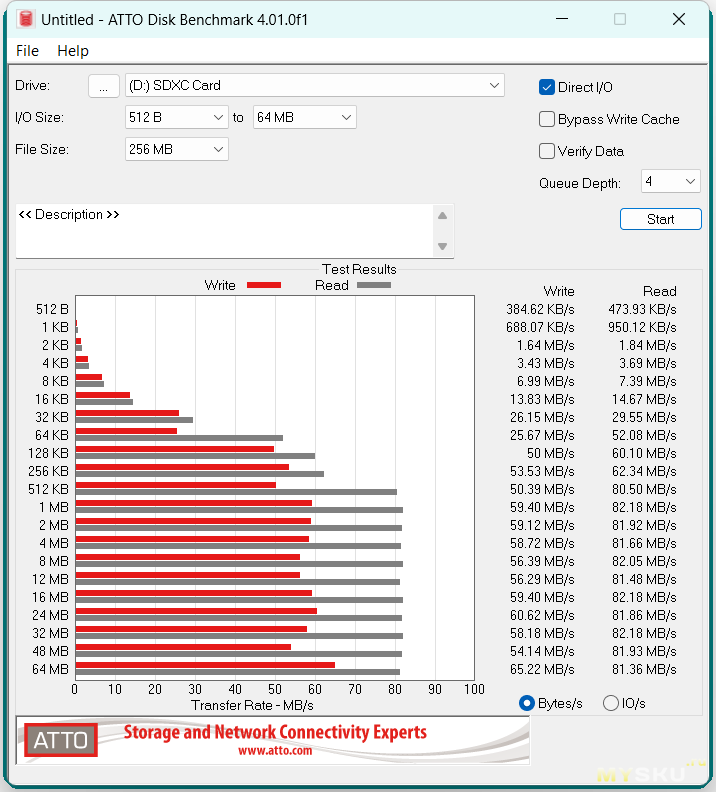Enable the Verify Data checkbox
This screenshot has height=792, width=716.
547,151
